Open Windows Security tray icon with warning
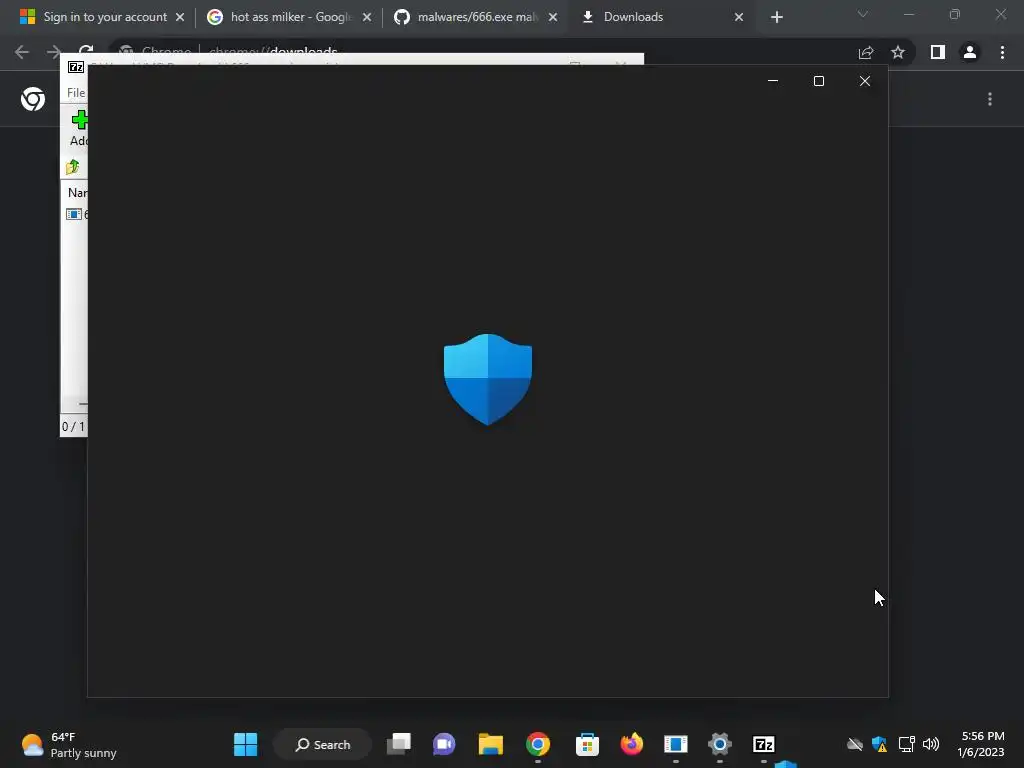Viewport: 1024px width, 768px height. [880, 744]
